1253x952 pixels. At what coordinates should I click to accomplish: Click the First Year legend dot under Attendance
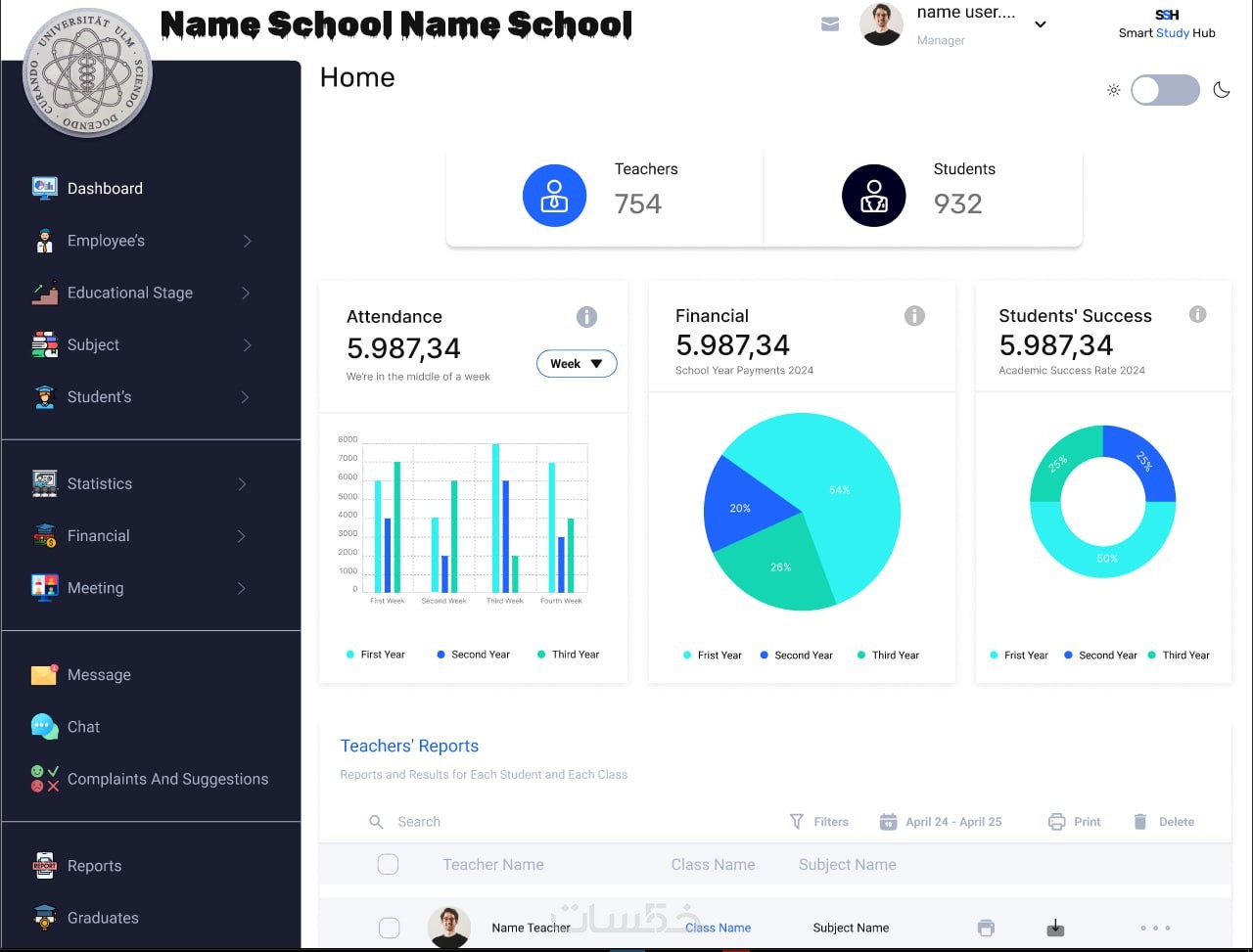pos(350,655)
